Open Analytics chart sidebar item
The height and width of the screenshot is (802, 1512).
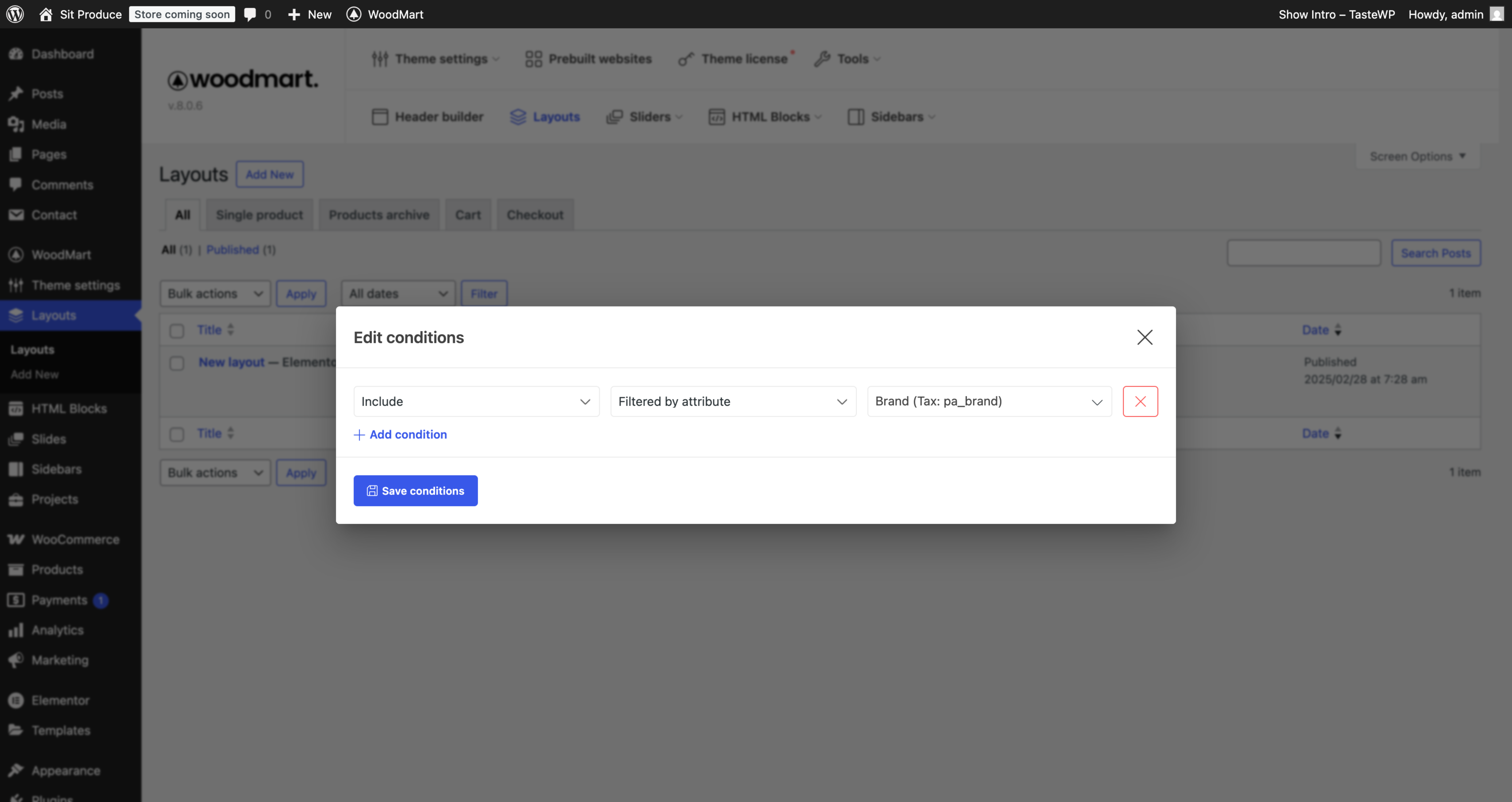[71, 630]
